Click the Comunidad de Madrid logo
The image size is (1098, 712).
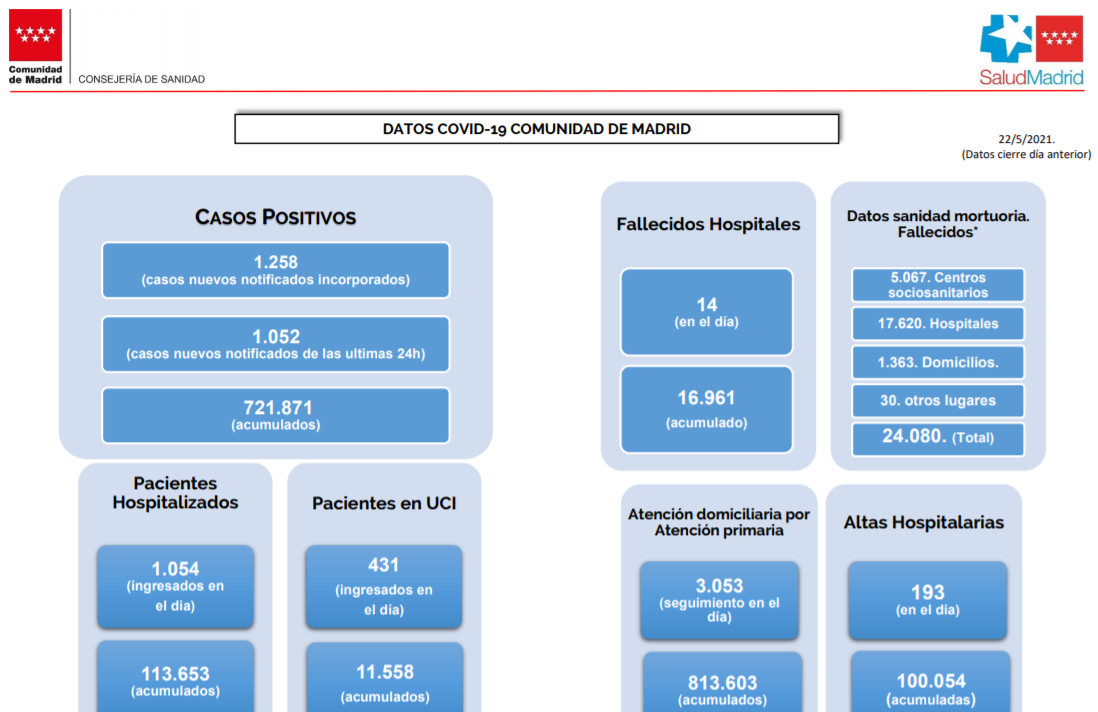pos(35,46)
